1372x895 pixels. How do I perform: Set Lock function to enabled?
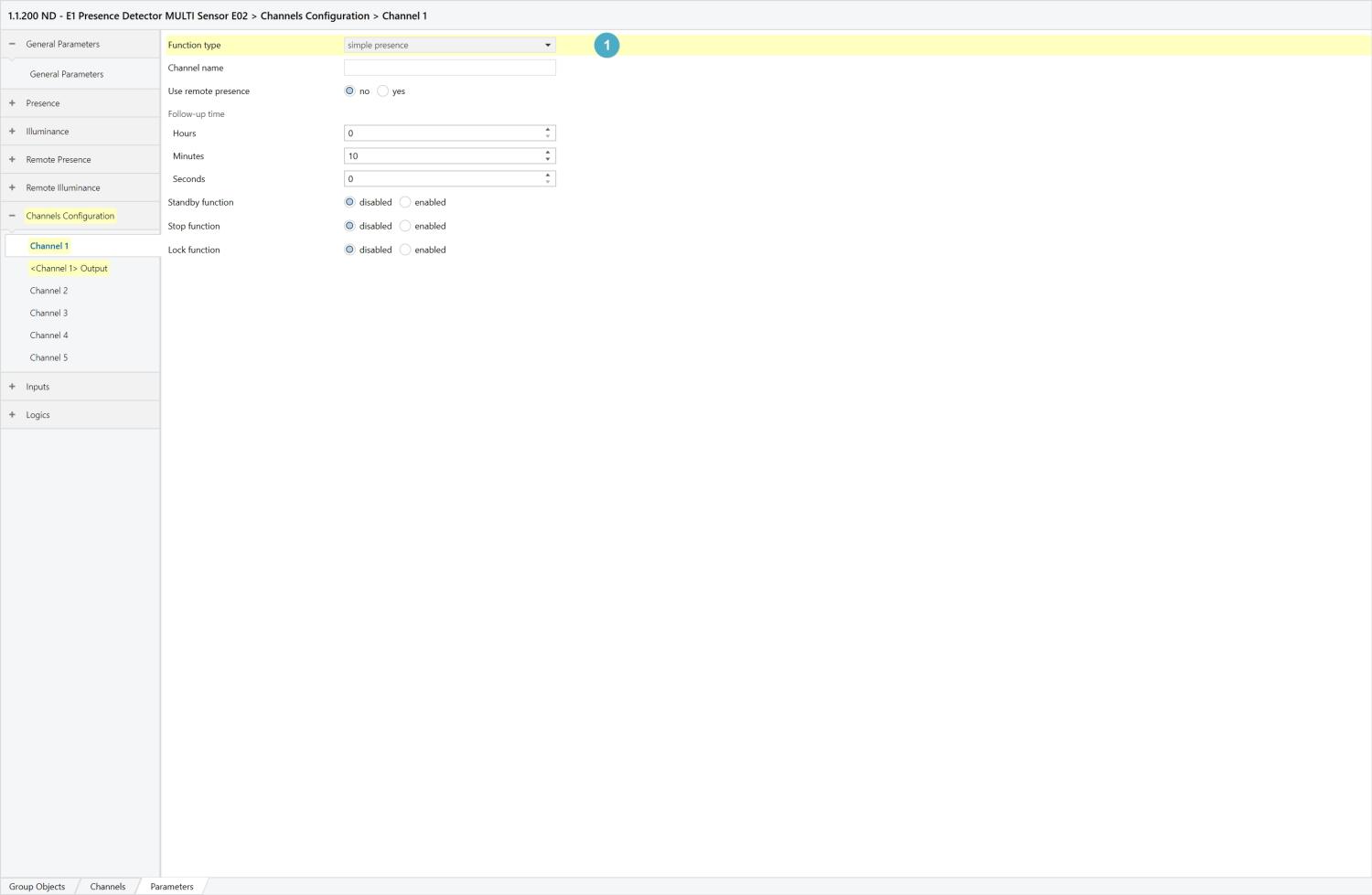[405, 250]
